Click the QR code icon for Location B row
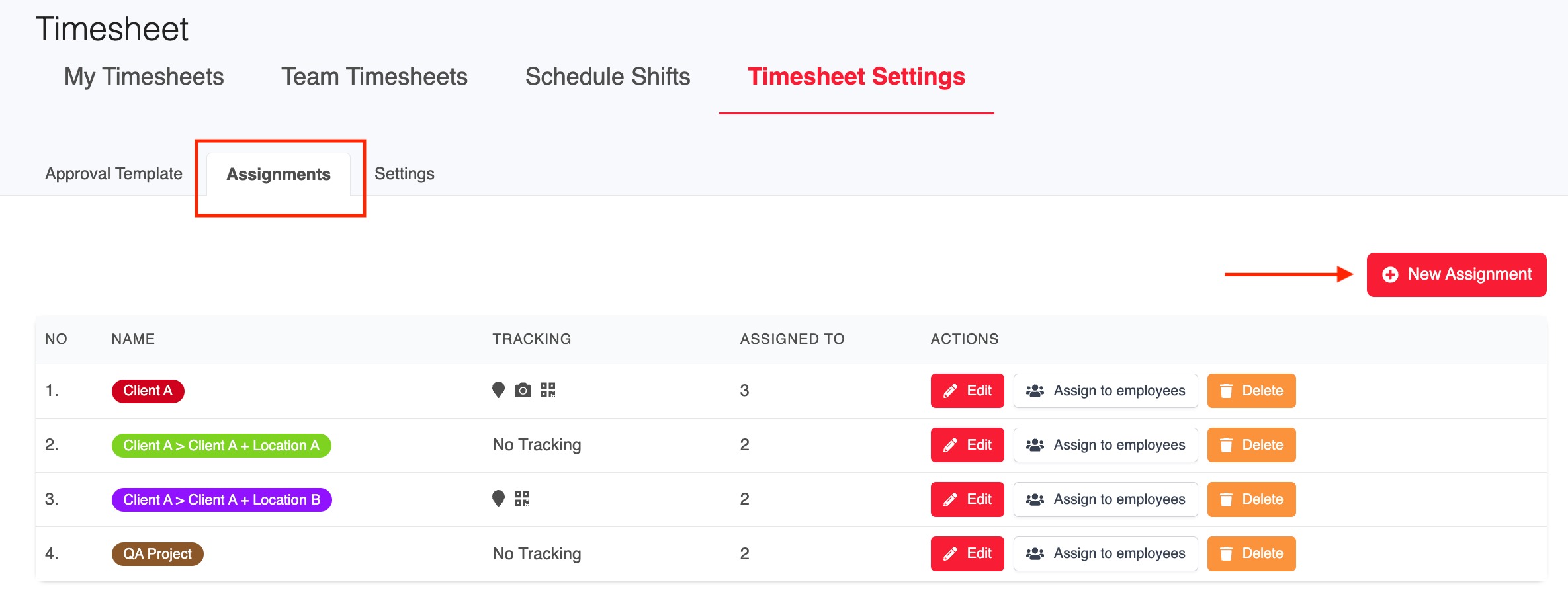Viewport: 1568px width, 607px height. [522, 499]
